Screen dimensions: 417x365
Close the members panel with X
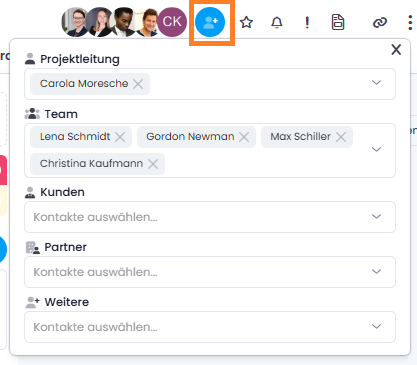coord(396,50)
